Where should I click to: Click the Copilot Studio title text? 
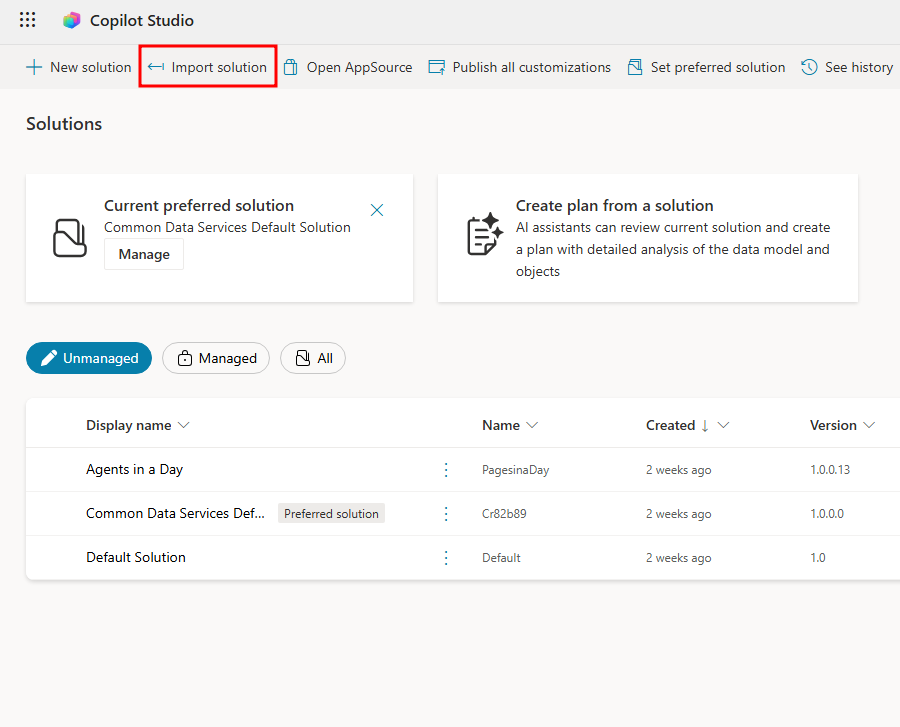click(142, 21)
